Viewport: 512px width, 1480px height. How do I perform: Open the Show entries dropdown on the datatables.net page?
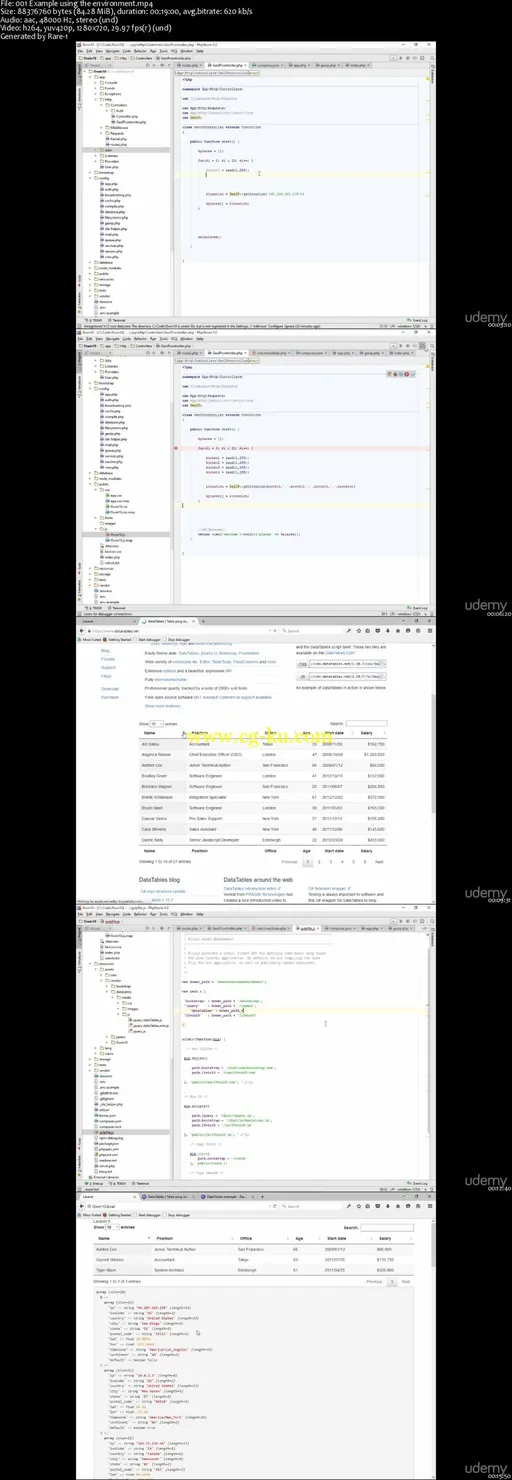156,723
